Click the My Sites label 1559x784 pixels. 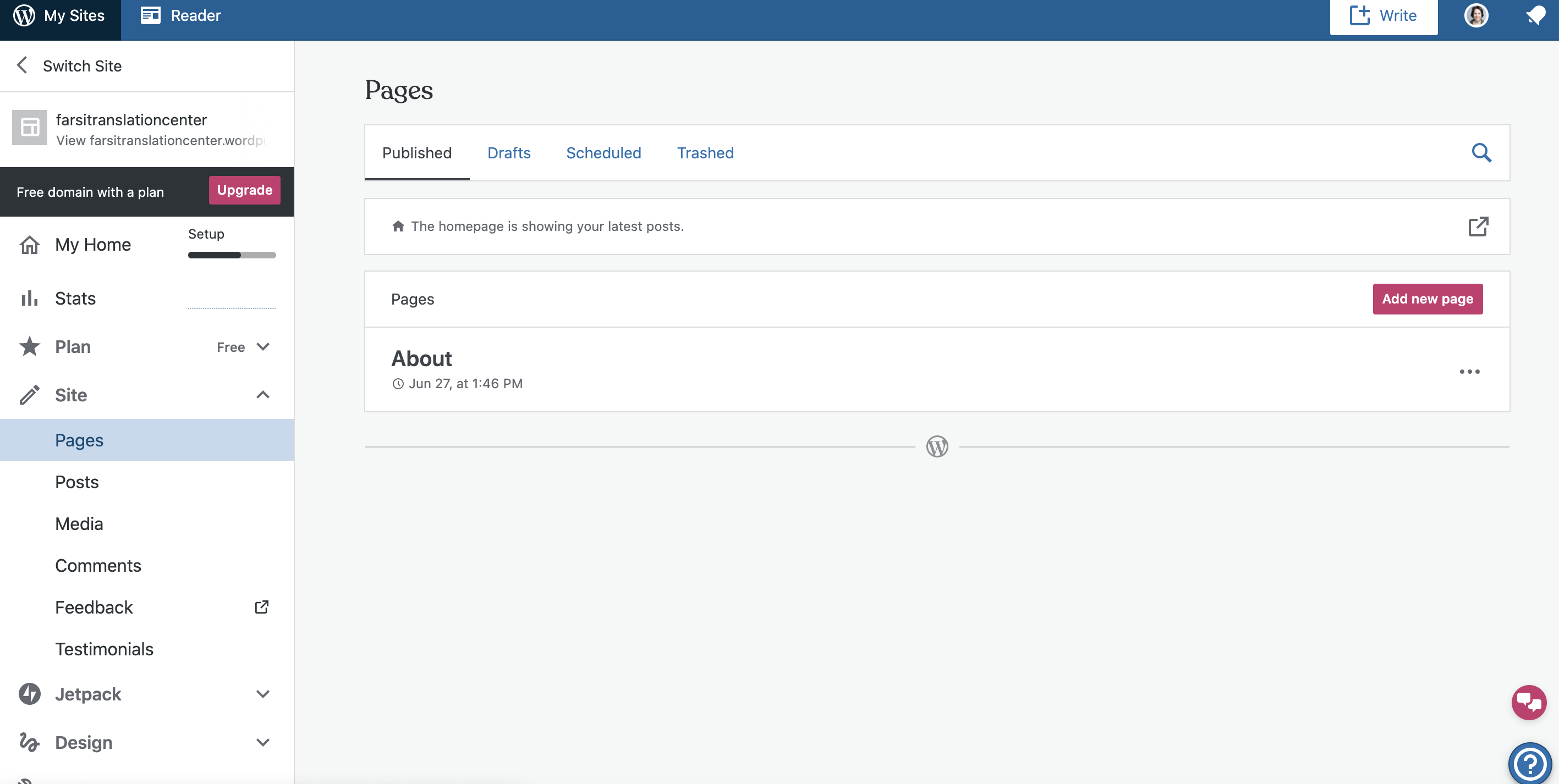click(74, 15)
